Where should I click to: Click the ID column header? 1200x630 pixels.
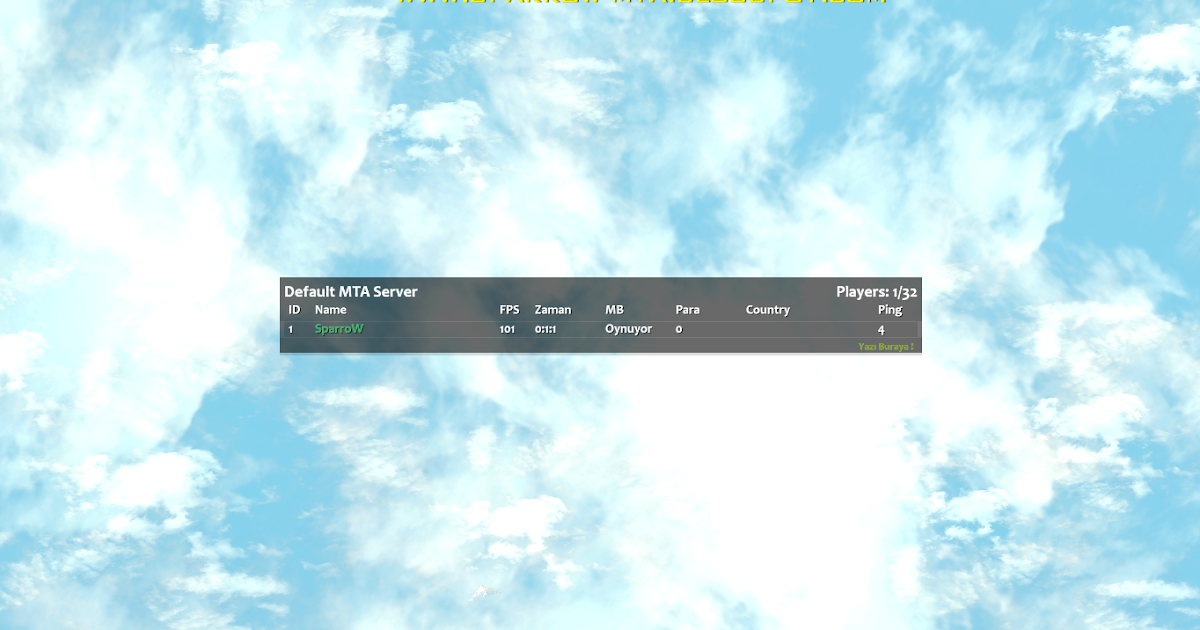294,310
